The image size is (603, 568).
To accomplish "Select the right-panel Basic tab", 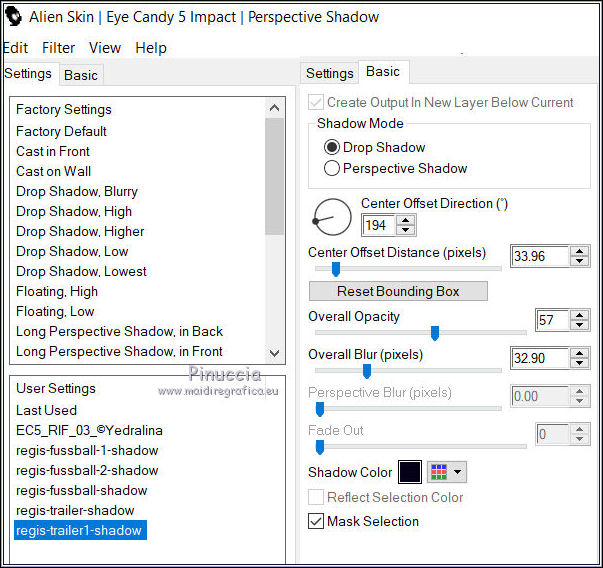I will [x=383, y=72].
